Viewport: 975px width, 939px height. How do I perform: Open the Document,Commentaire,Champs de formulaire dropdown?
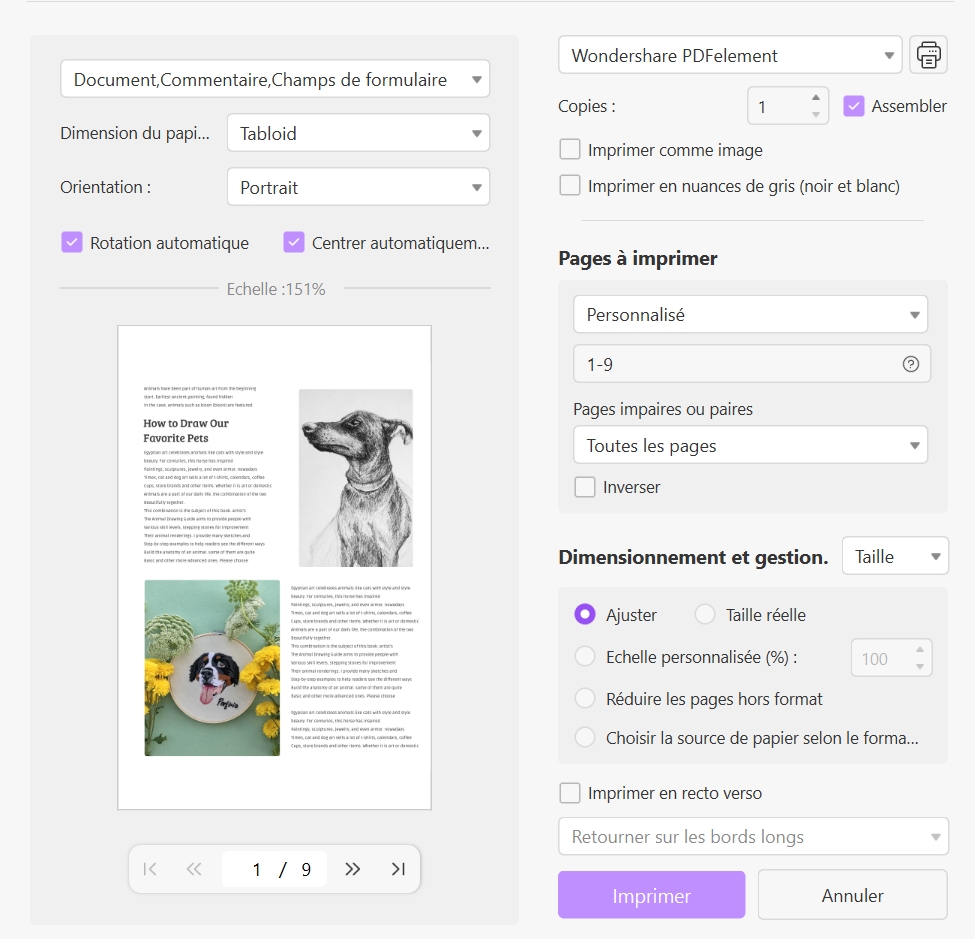point(275,79)
